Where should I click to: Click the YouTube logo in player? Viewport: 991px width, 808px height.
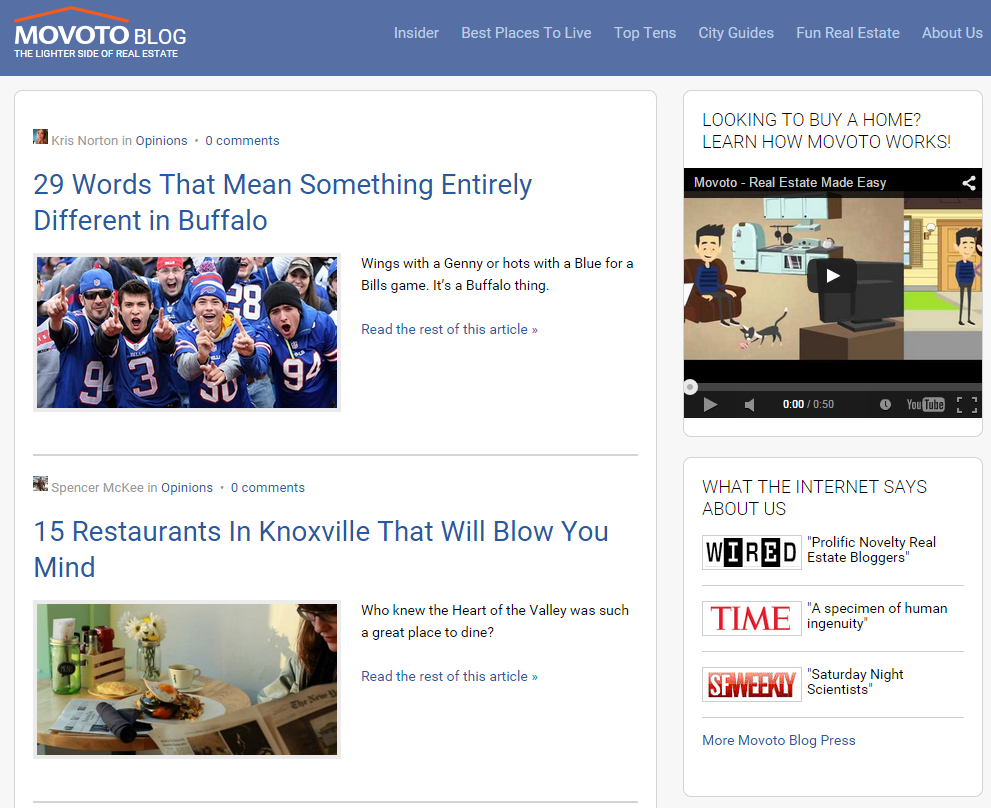pyautogui.click(x=925, y=405)
